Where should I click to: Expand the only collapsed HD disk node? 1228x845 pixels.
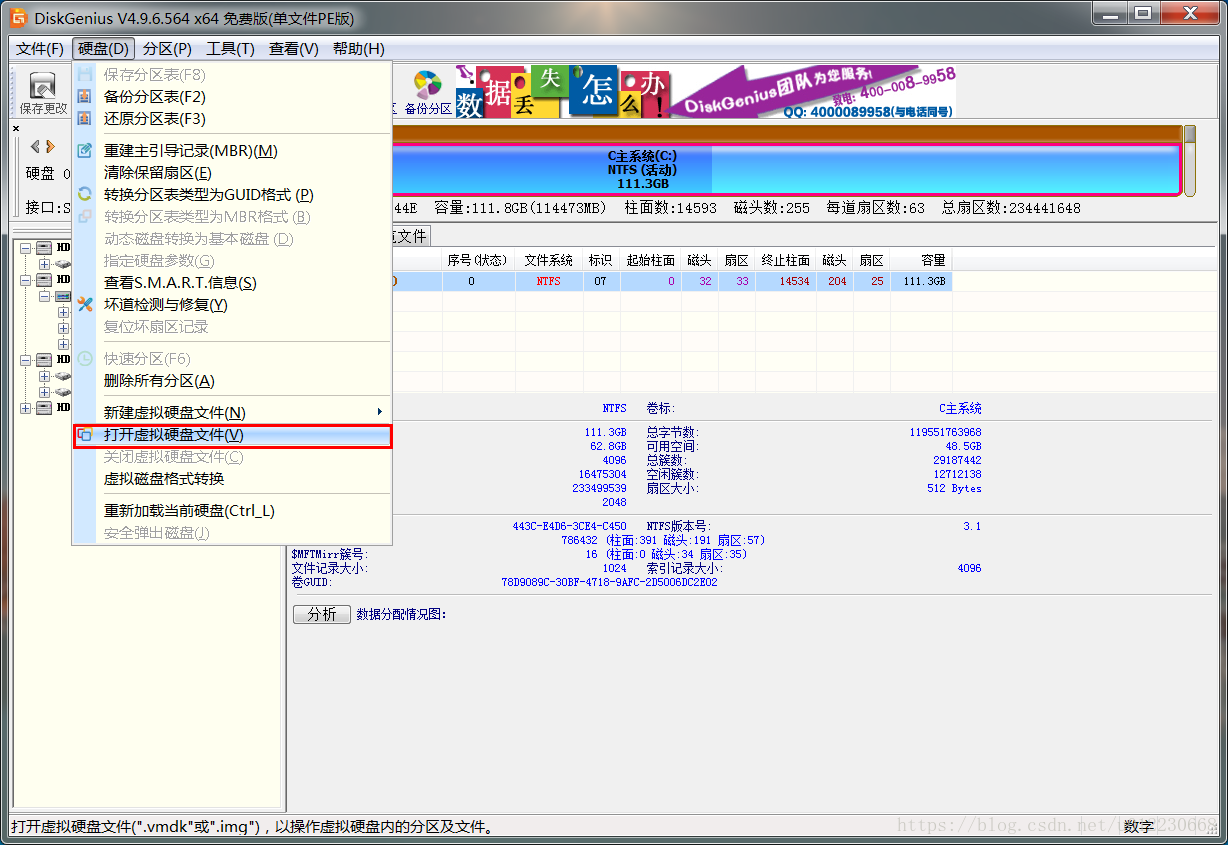tap(26, 408)
